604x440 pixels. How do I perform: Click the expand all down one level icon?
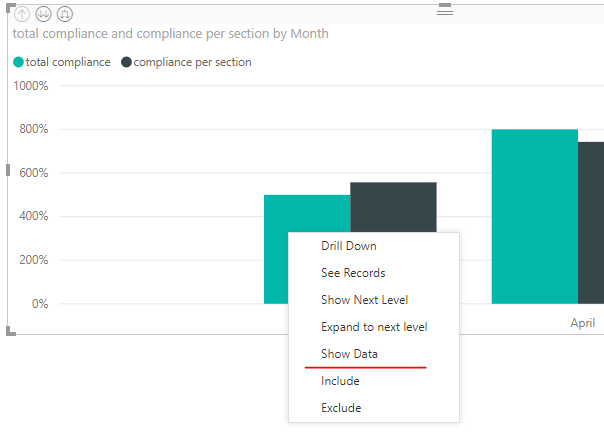(x=65, y=14)
